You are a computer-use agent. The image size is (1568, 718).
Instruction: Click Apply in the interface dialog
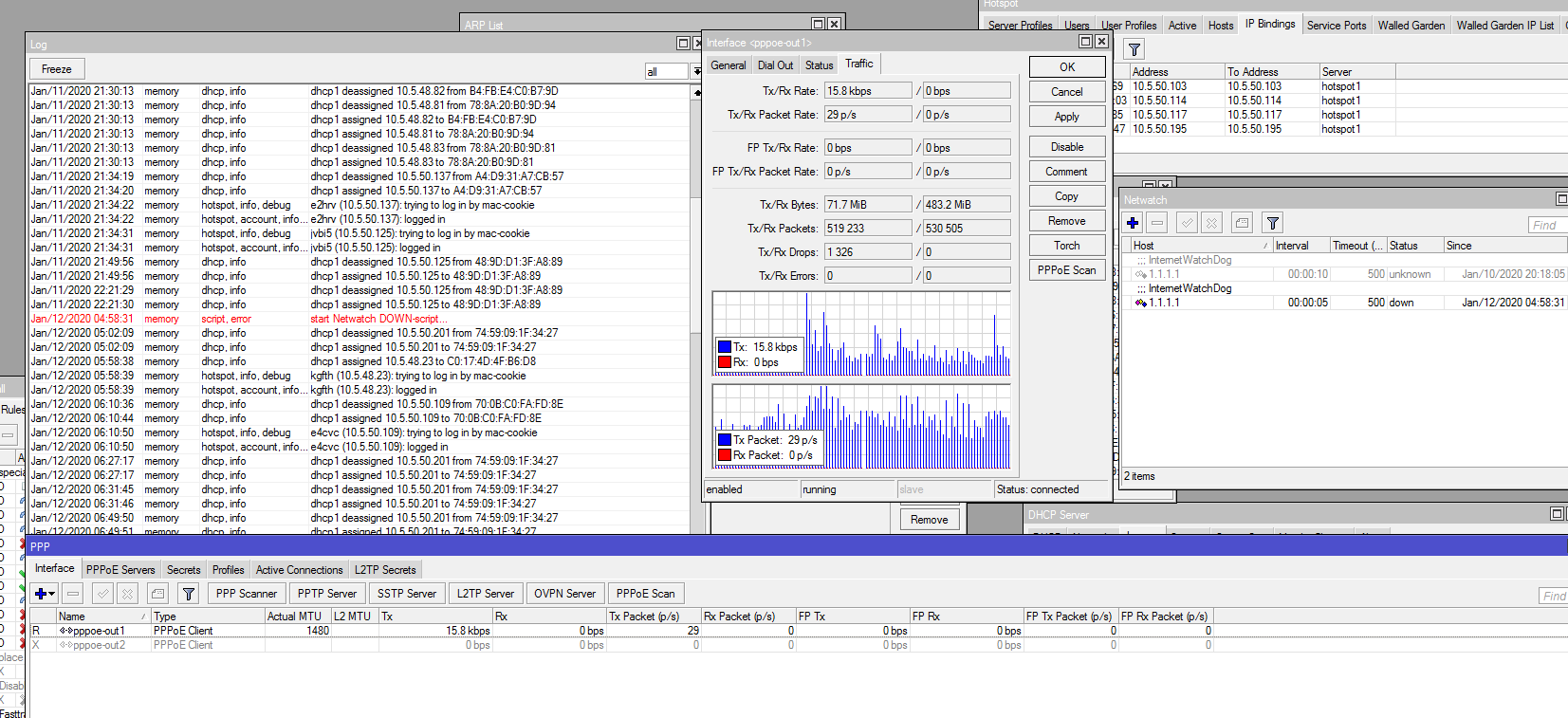click(1067, 117)
